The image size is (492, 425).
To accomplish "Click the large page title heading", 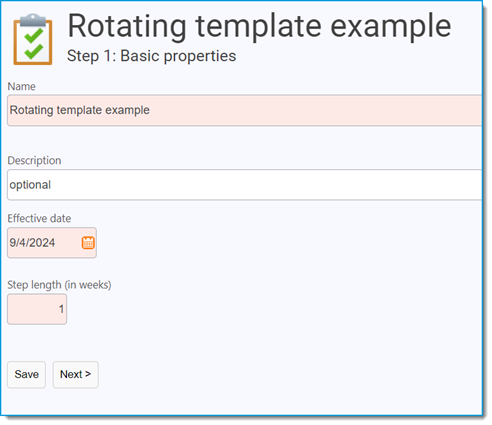I will [x=259, y=26].
